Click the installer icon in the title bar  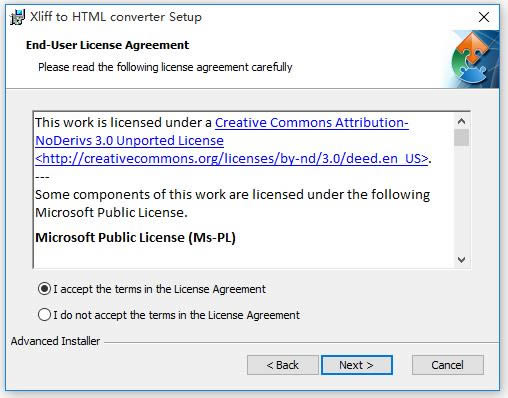point(17,17)
